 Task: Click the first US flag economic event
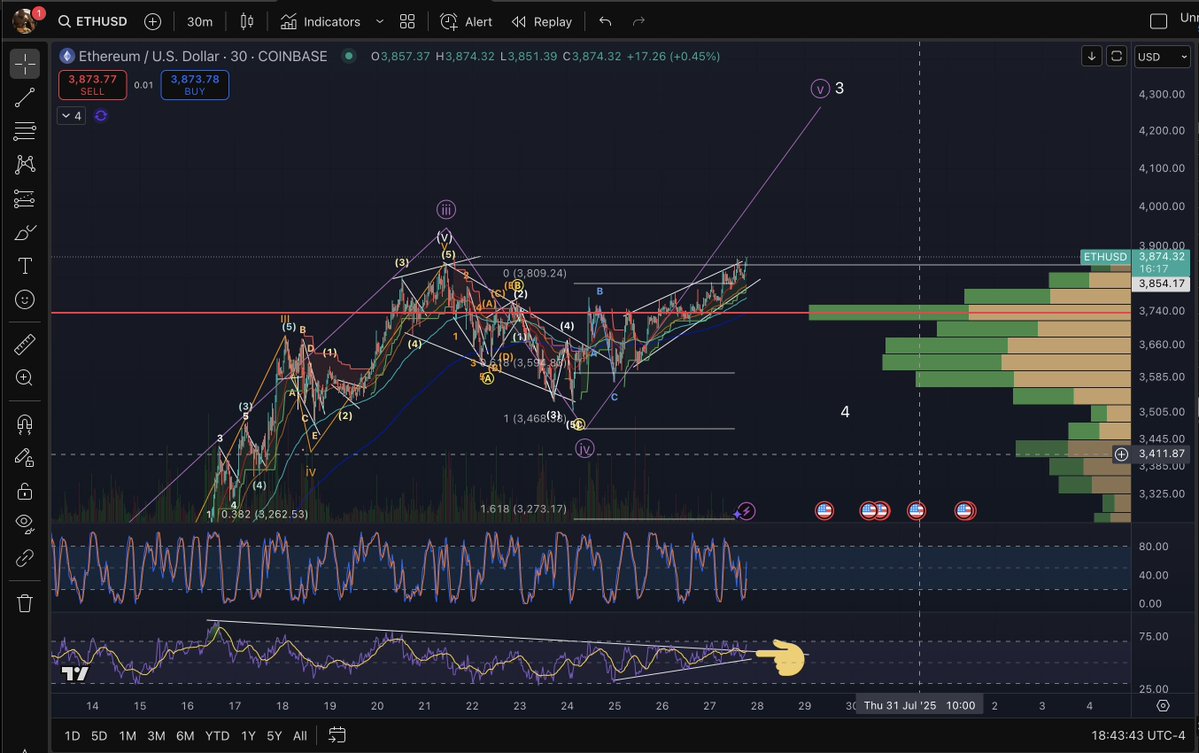824,511
